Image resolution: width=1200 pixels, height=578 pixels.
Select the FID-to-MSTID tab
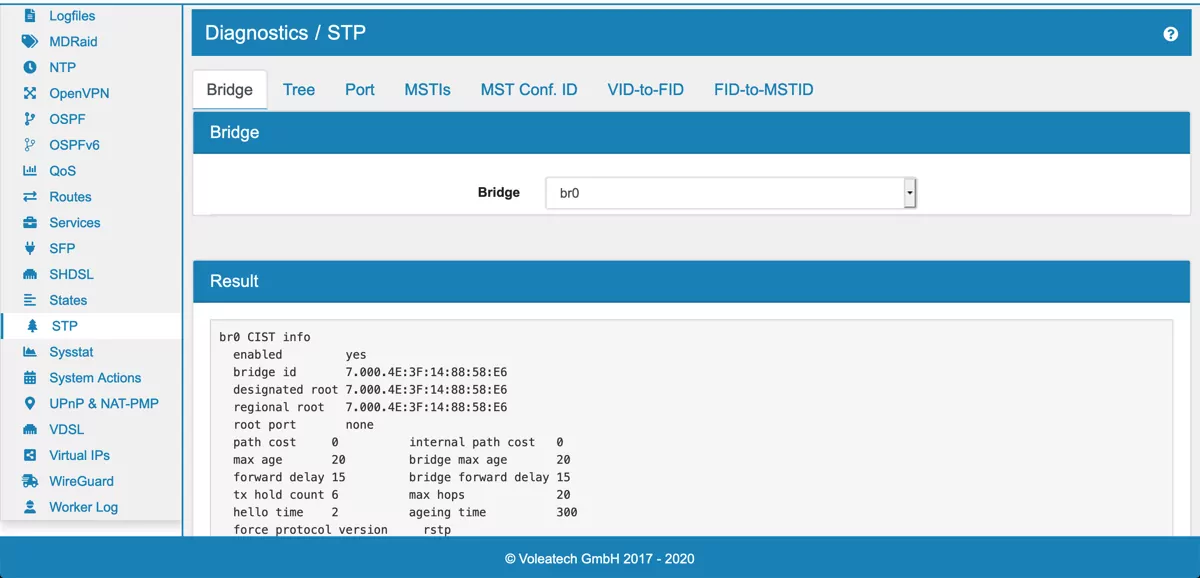point(763,89)
